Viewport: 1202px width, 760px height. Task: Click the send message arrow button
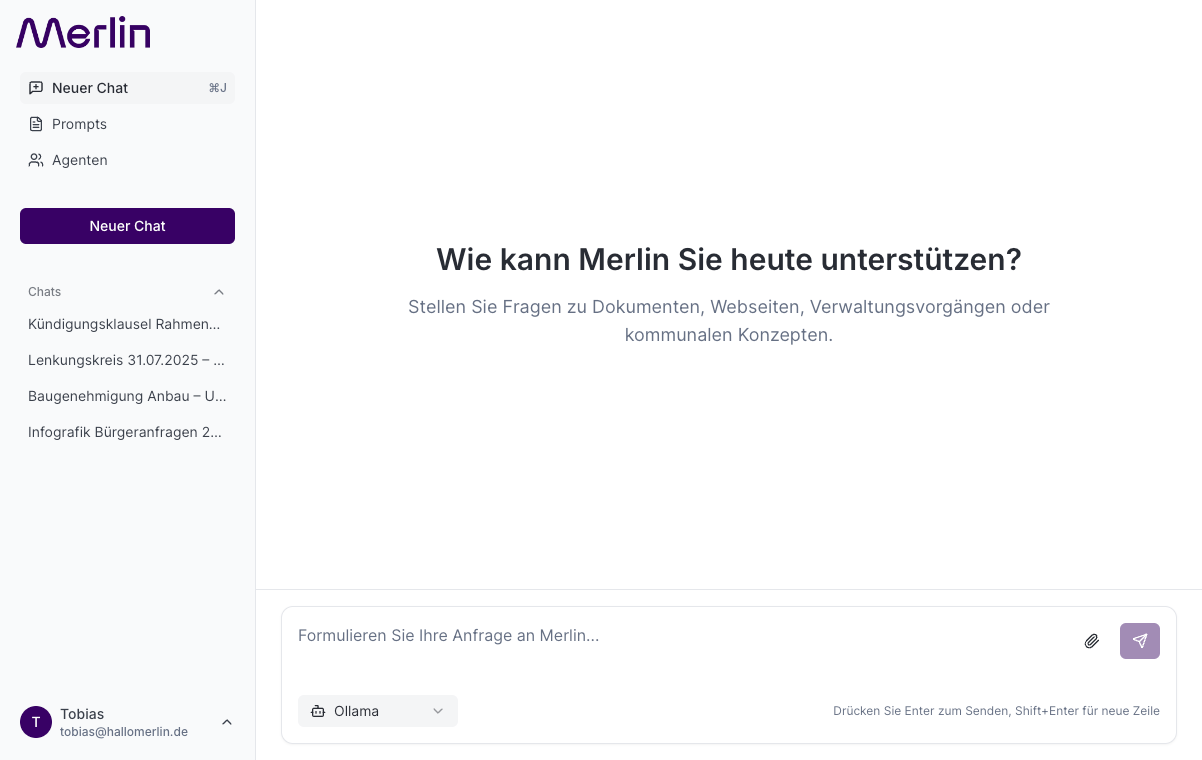coord(1140,641)
